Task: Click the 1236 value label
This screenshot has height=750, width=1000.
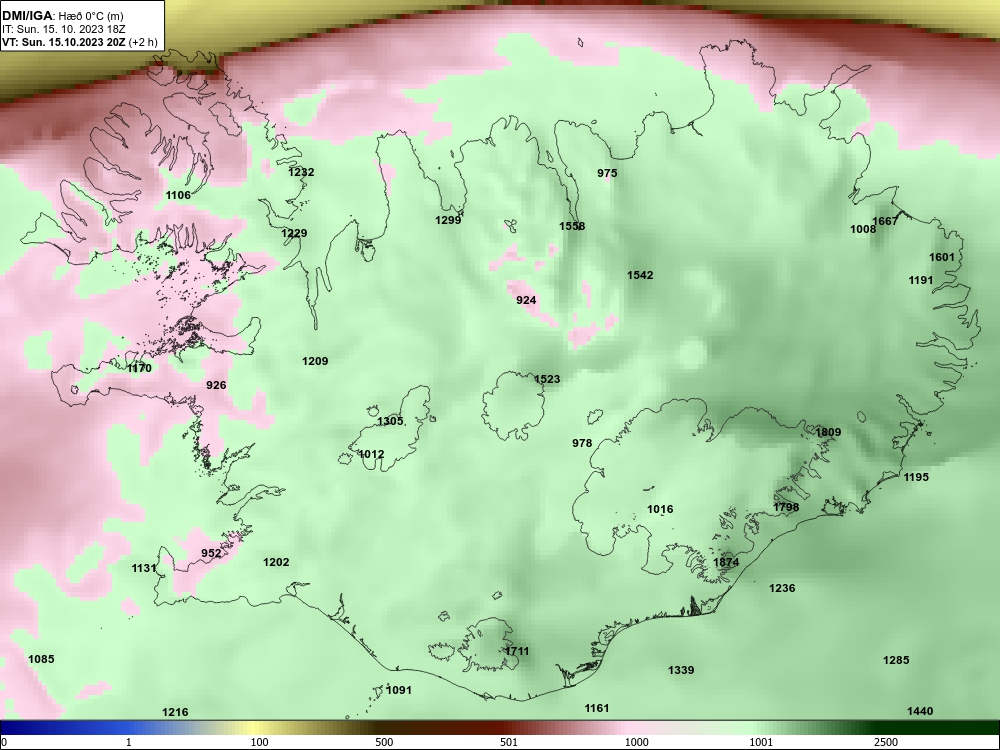Action: click(782, 589)
